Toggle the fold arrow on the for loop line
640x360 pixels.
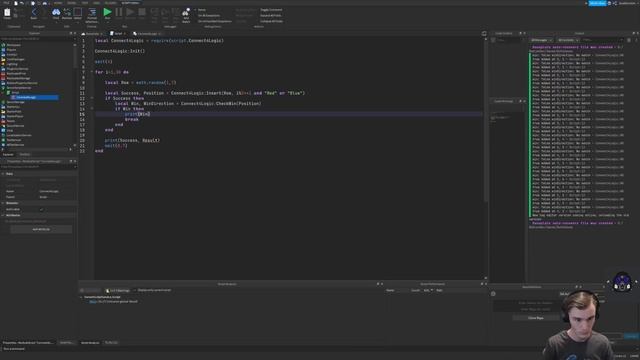(92, 72)
